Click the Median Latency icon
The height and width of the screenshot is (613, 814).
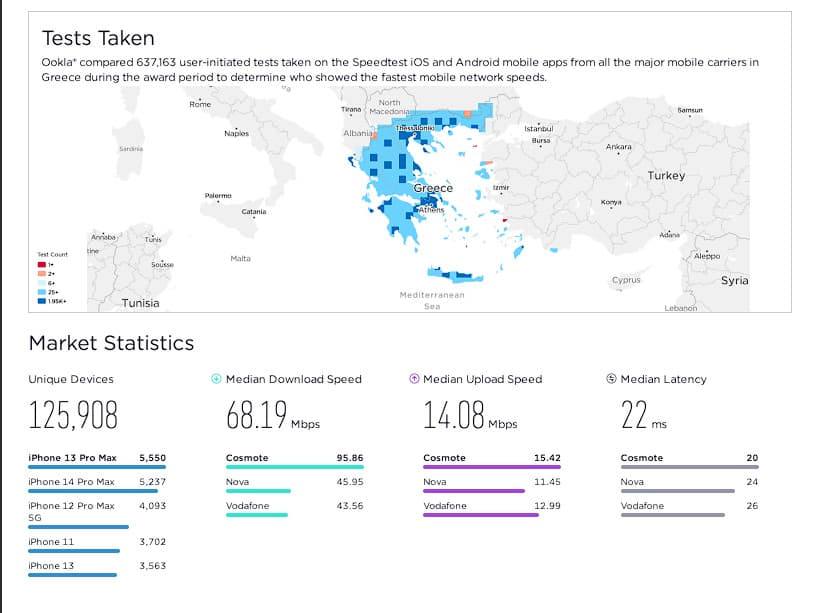click(x=611, y=379)
